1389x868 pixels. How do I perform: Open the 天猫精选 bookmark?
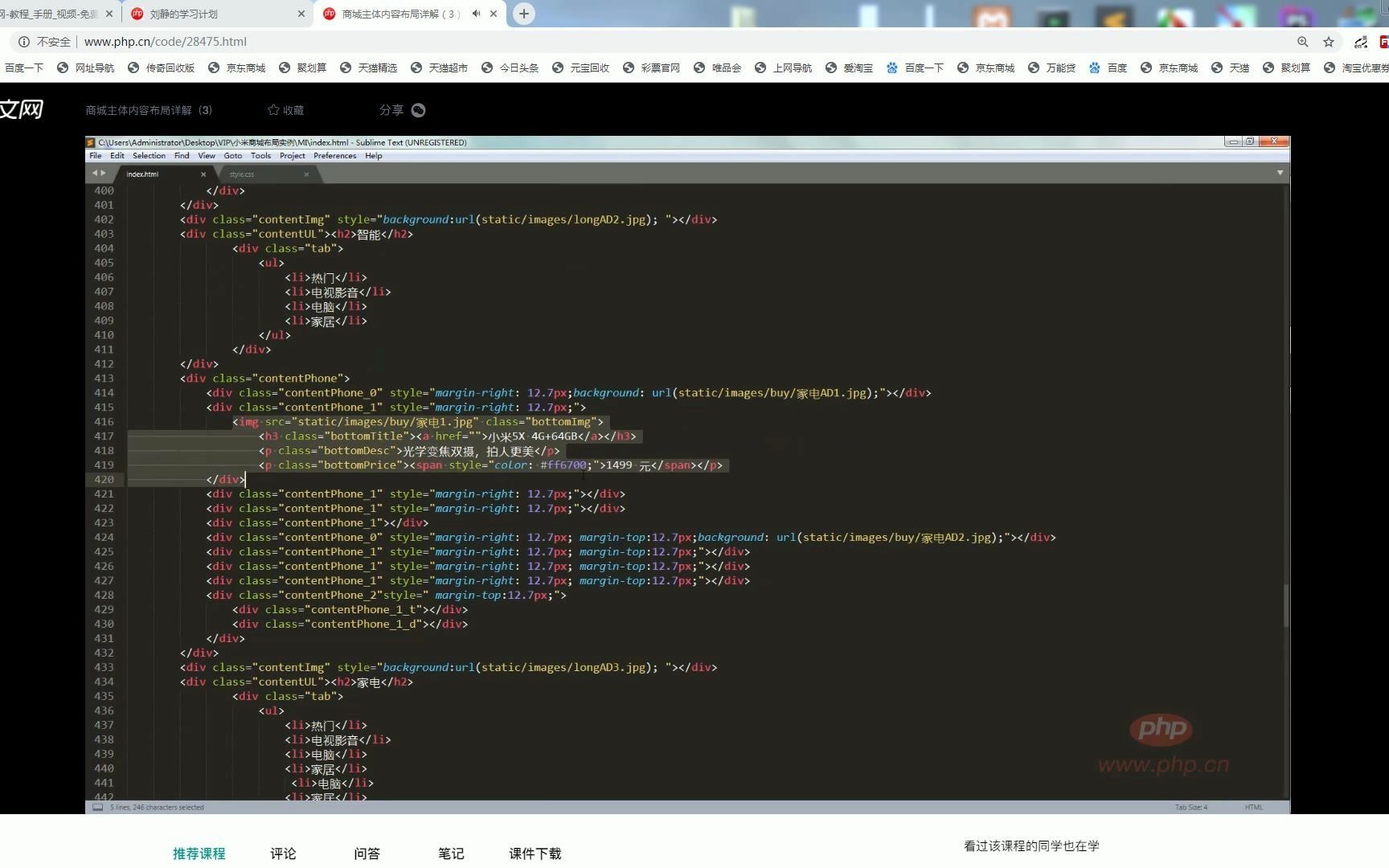[368, 68]
